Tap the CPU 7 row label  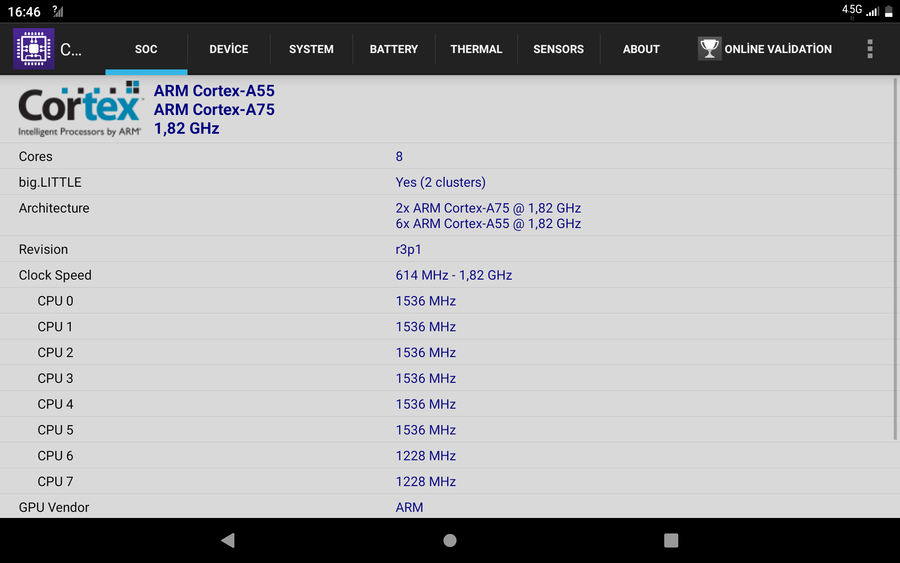(55, 482)
